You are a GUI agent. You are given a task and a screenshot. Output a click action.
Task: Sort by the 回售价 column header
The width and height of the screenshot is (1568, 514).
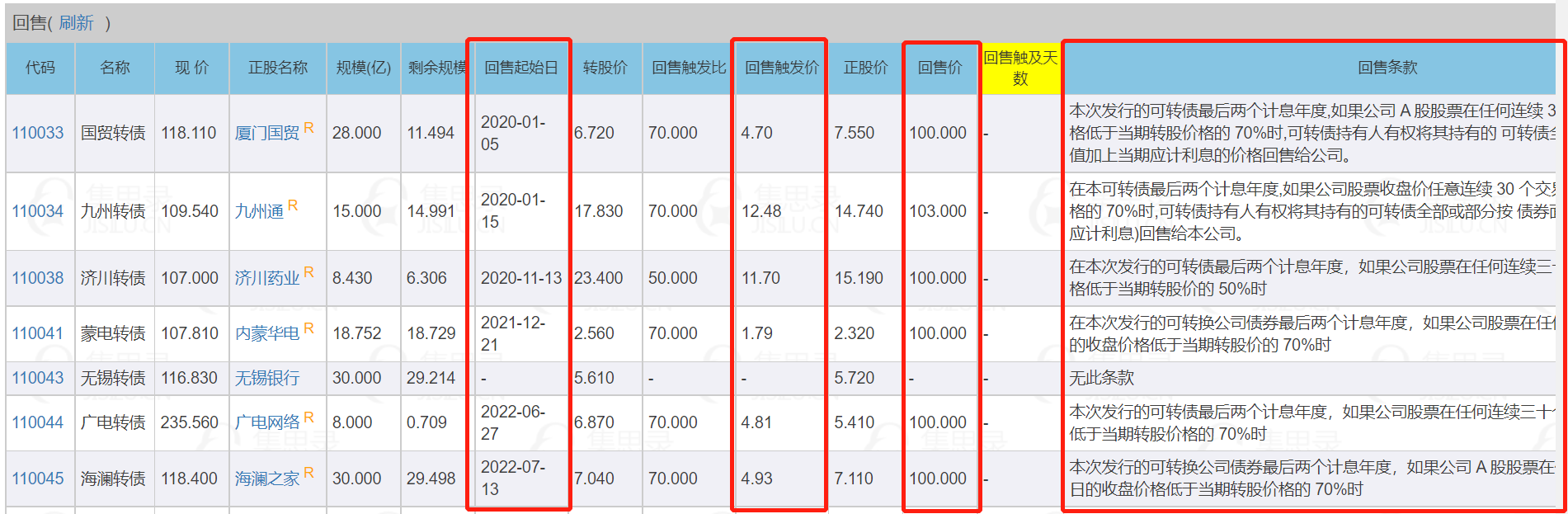940,68
